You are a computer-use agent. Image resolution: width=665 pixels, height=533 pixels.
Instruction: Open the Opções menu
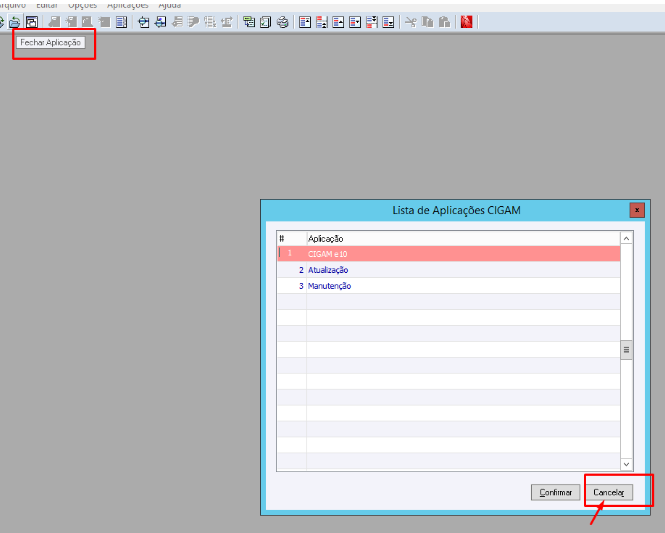click(x=83, y=5)
